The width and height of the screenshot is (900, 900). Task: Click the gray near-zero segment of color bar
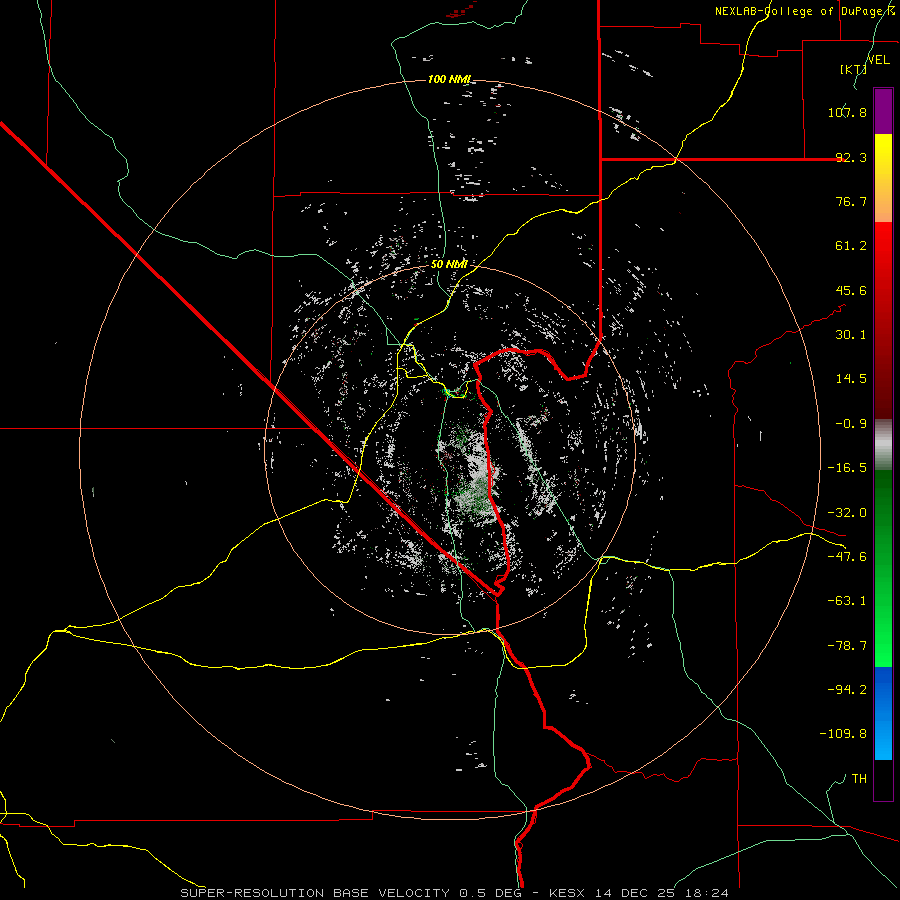click(883, 445)
